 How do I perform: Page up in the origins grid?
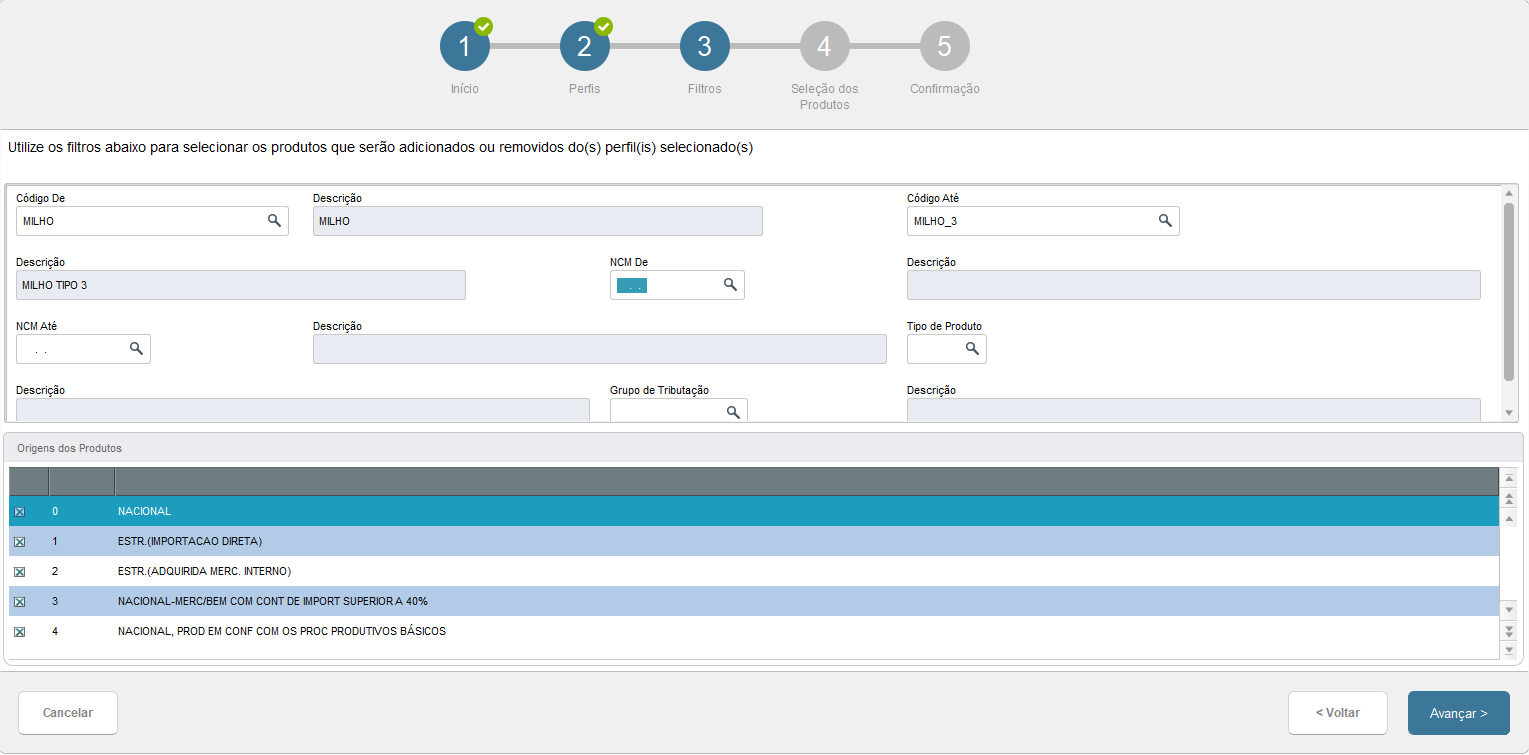pos(1510,497)
